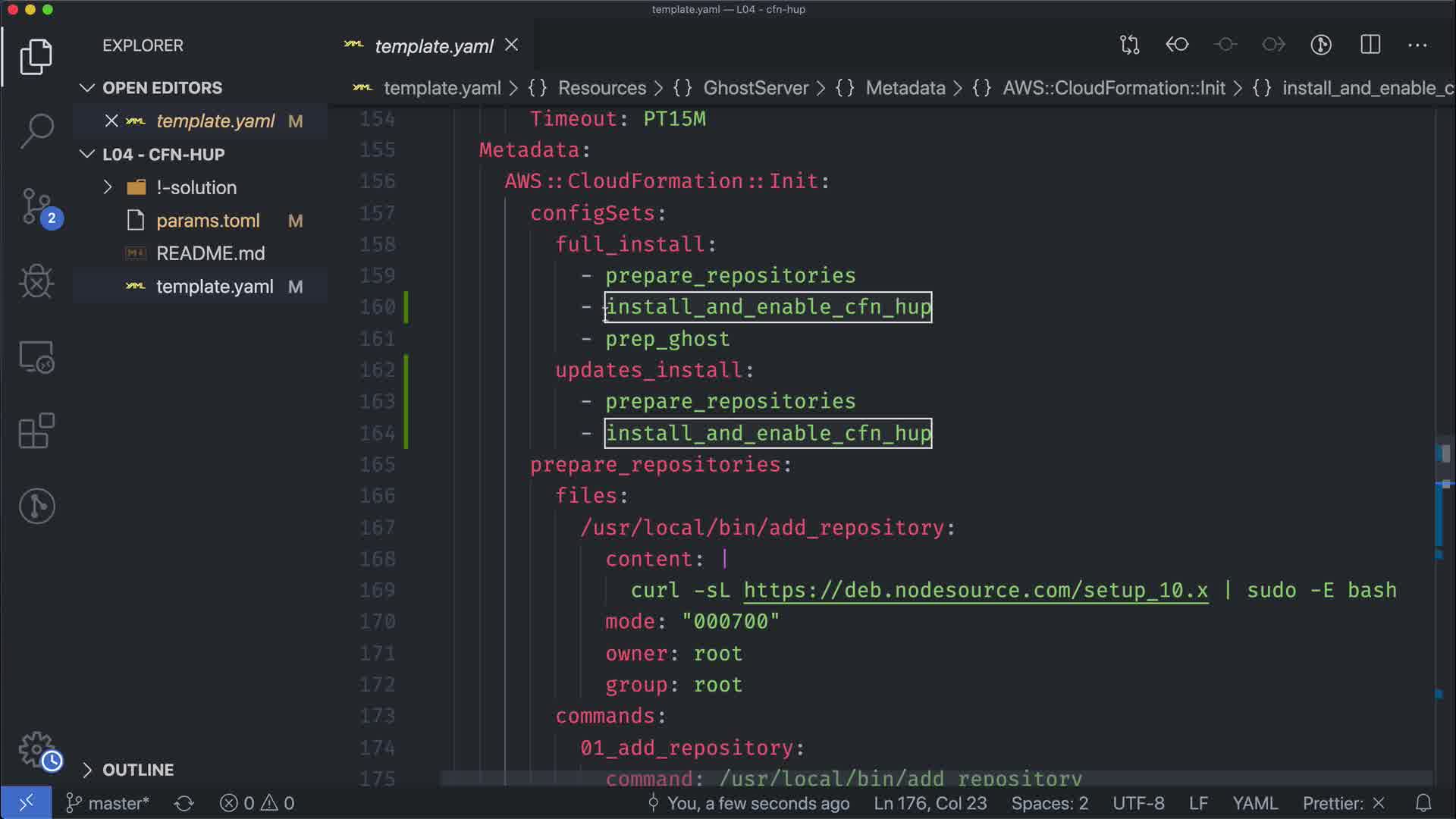Change language mode via YAML indicator
Image resolution: width=1456 pixels, height=819 pixels.
[x=1254, y=803]
